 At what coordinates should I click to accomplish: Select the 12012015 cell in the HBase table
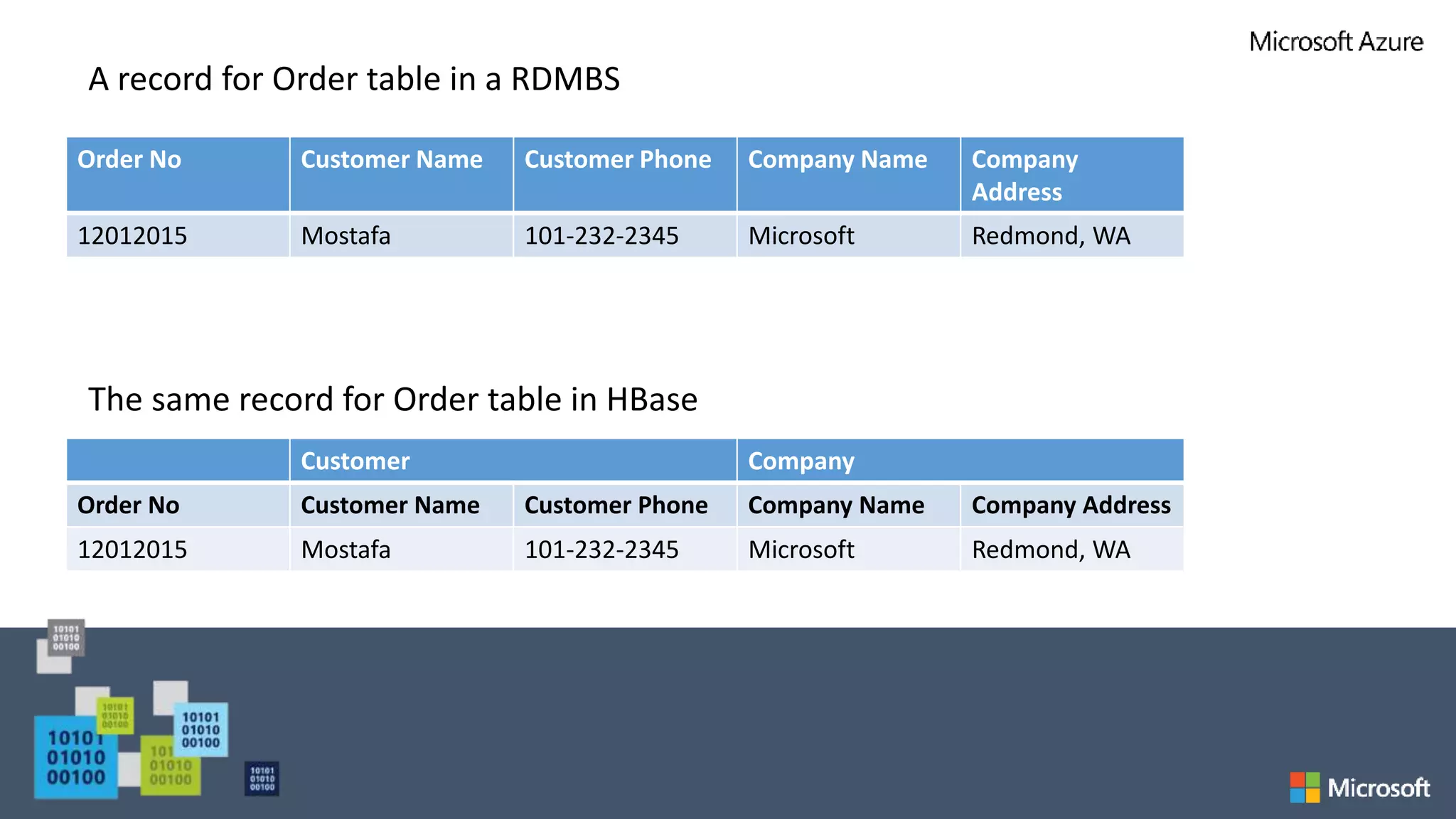tap(178, 549)
